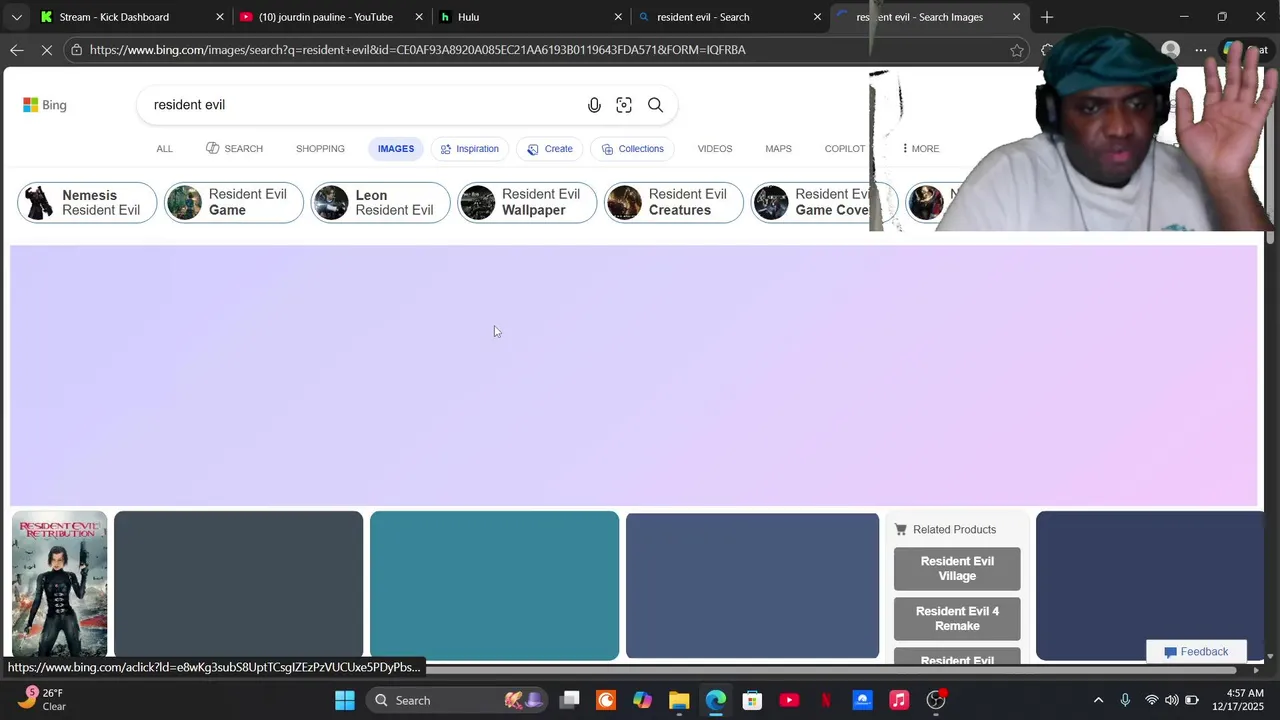Open the weather widget 26°F Clear
Viewport: 1280px width, 720px height.
(42, 699)
